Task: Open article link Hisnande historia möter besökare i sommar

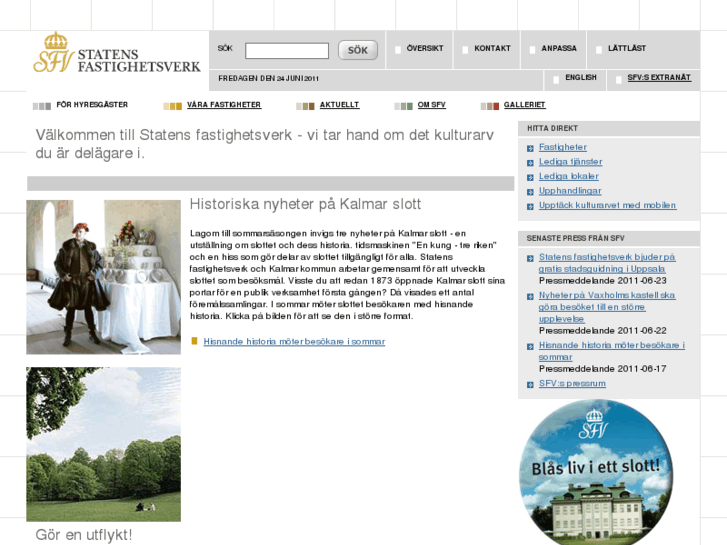Action: click(294, 342)
